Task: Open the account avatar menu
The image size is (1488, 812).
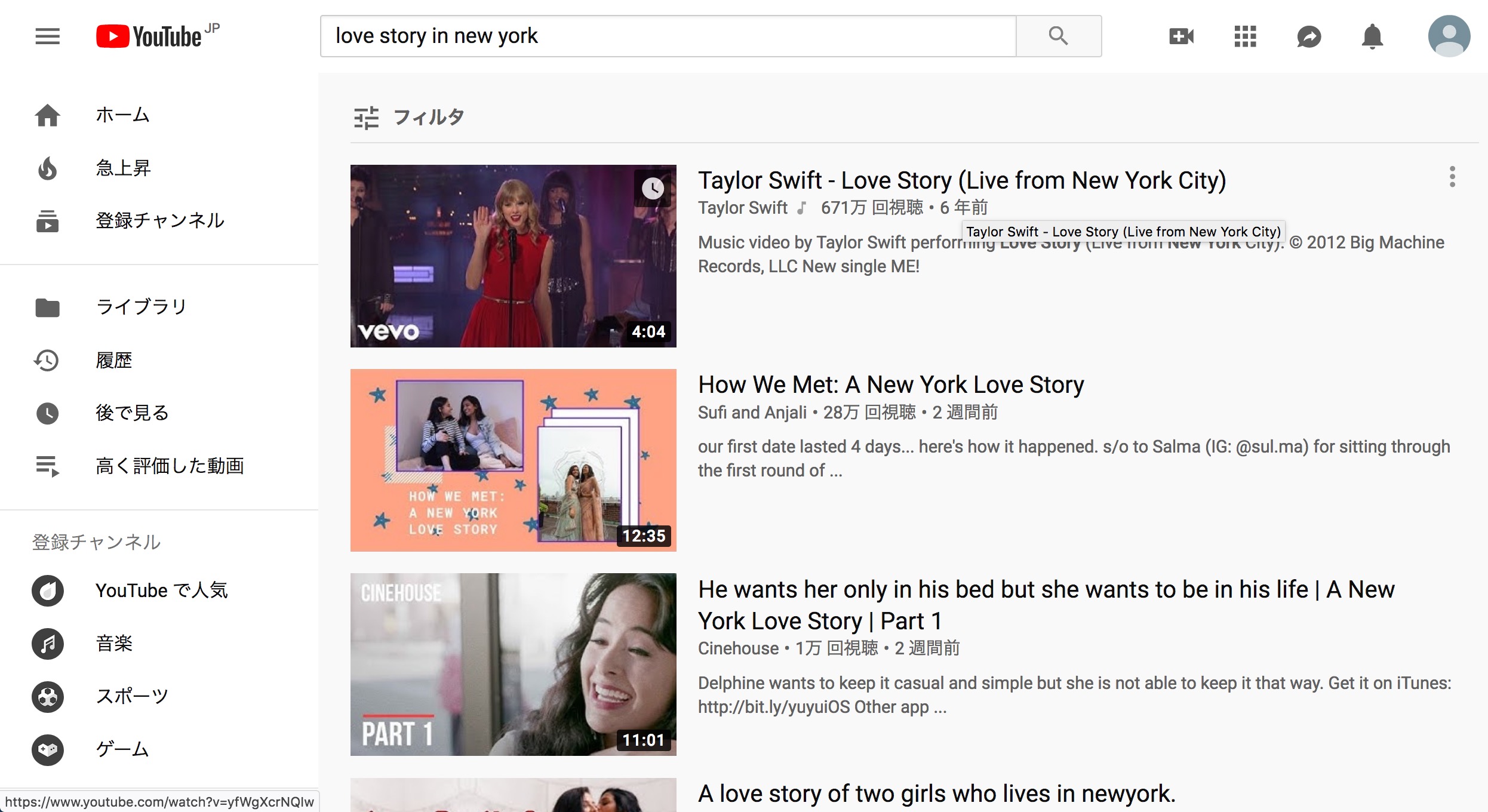Action: [x=1449, y=36]
